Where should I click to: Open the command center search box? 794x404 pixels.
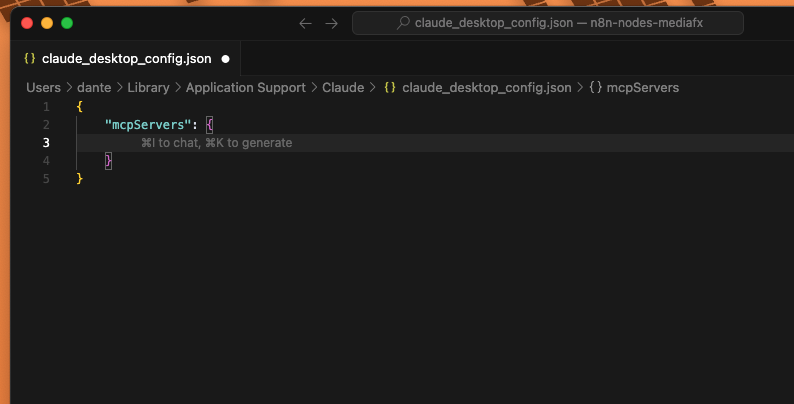547,23
